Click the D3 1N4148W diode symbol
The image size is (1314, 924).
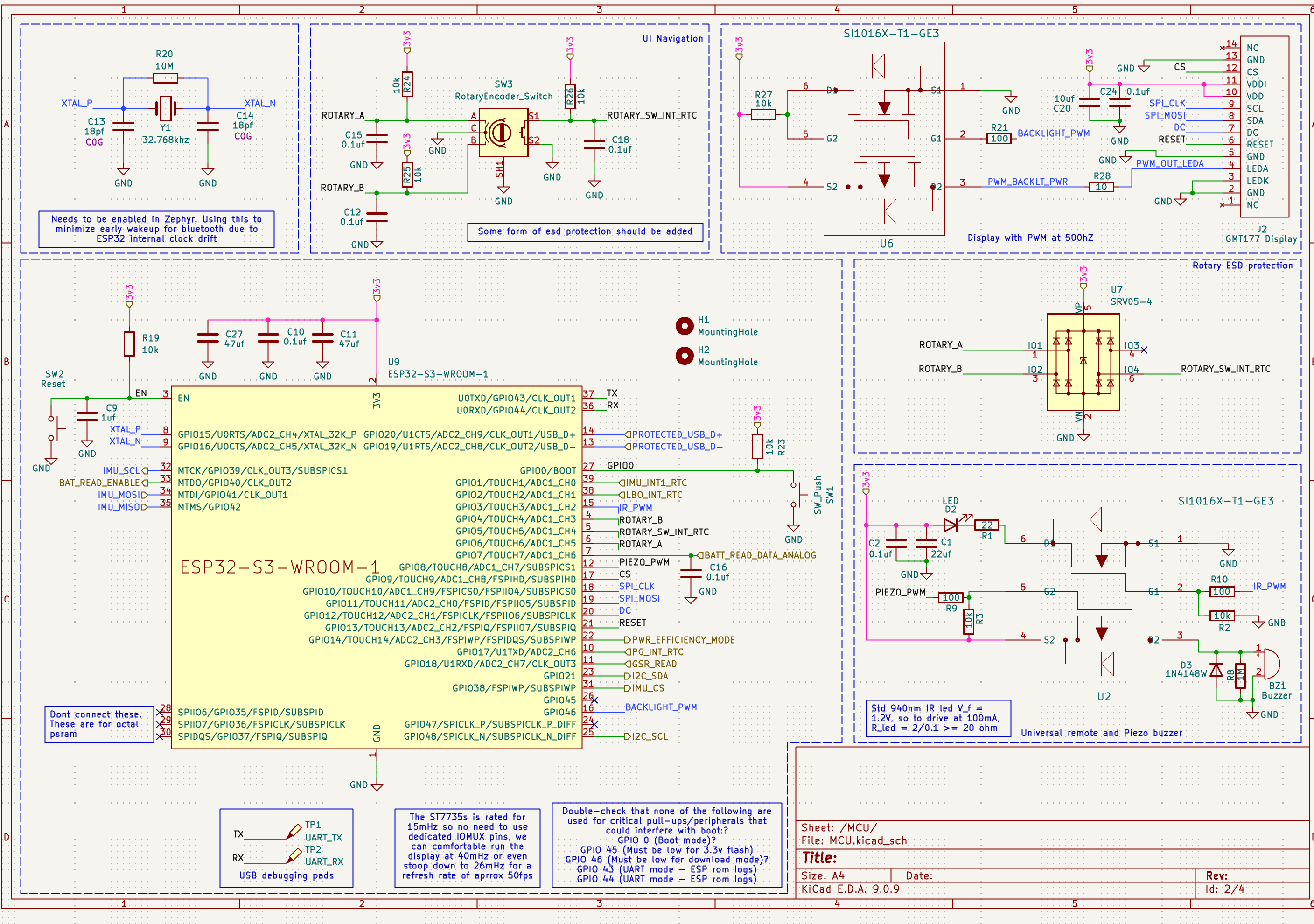[1216, 669]
